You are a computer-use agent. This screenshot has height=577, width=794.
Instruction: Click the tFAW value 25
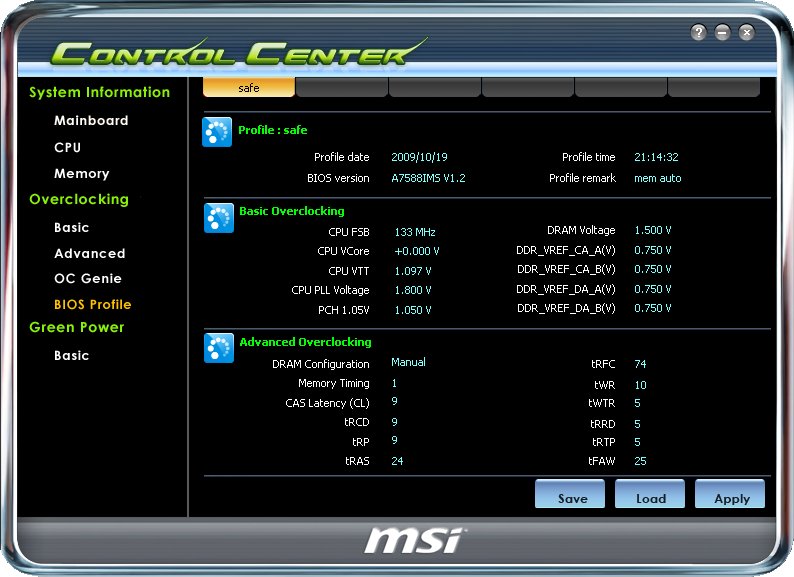coord(640,461)
